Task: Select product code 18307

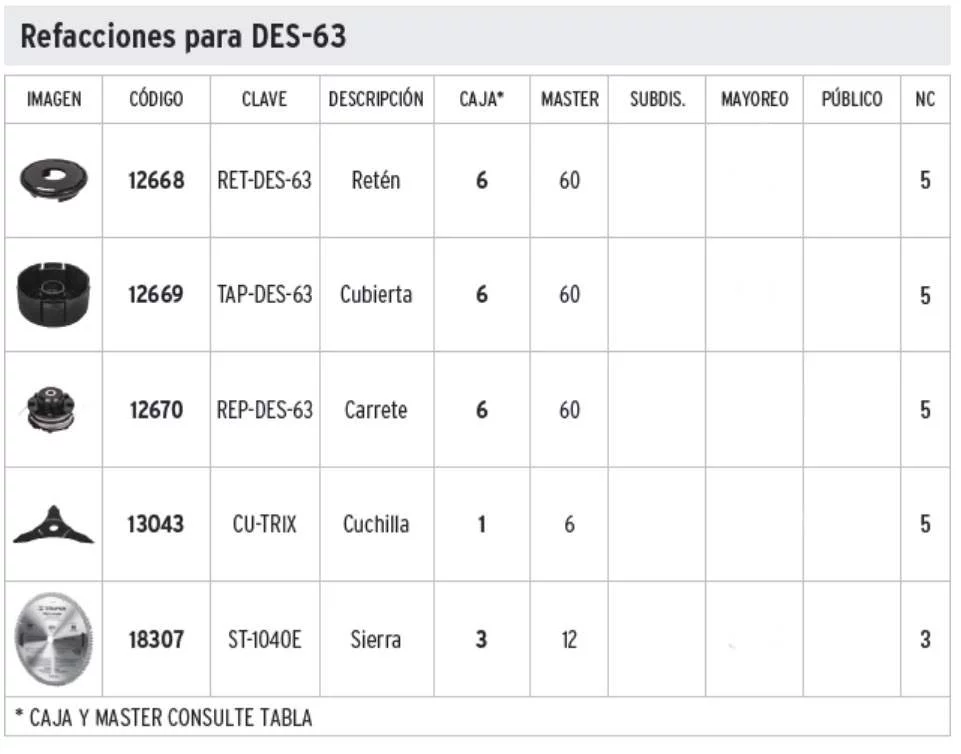Action: click(x=156, y=639)
